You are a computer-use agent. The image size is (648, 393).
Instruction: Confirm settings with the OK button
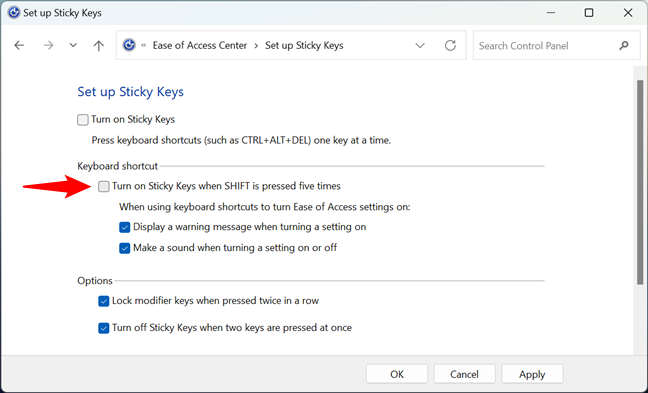click(397, 374)
